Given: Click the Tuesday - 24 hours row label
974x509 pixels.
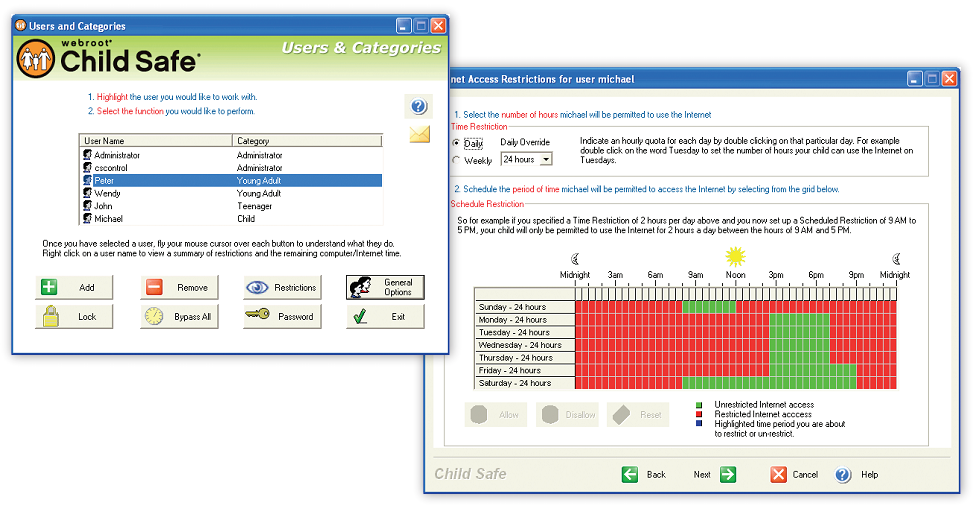Looking at the screenshot, I should (526, 332).
